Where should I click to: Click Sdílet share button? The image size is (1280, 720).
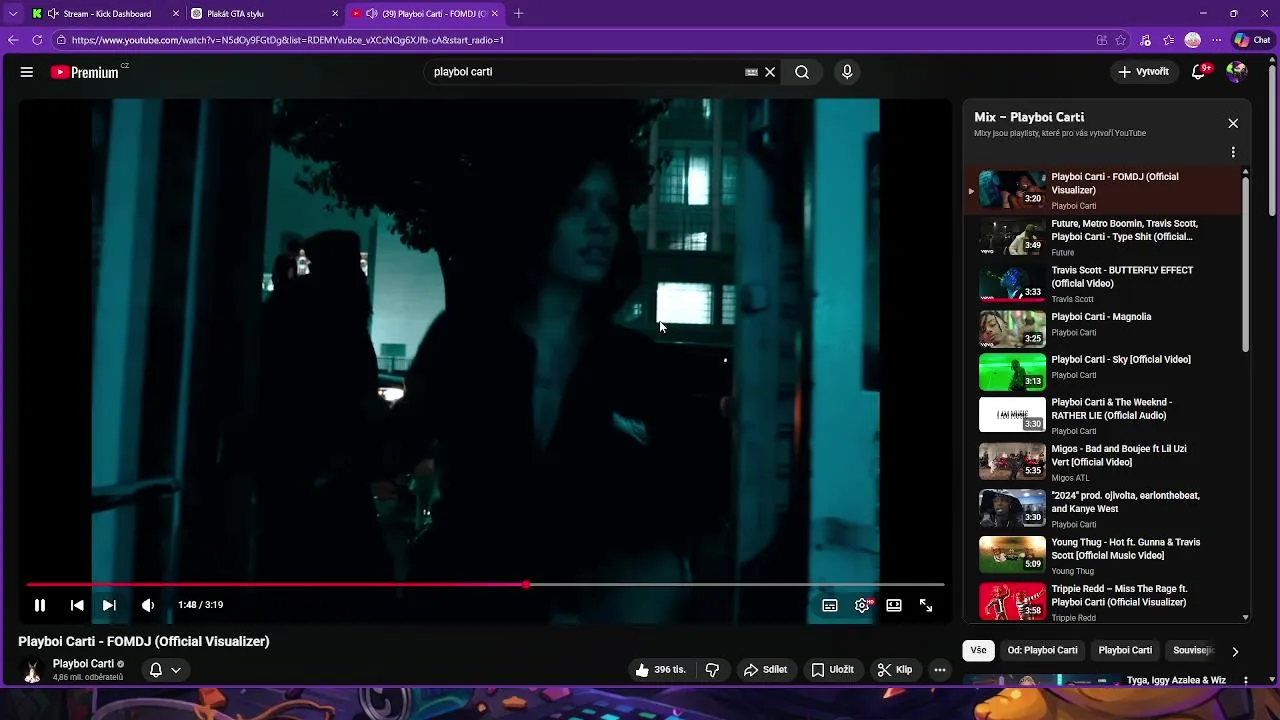[765, 670]
